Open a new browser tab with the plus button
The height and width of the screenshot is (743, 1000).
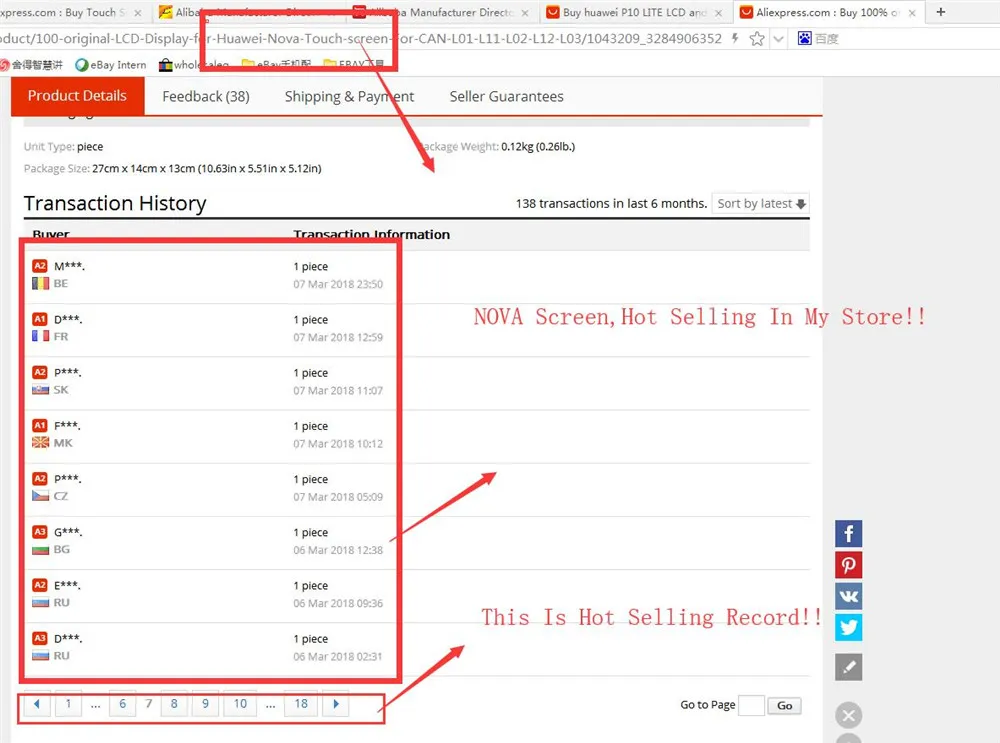[x=941, y=11]
